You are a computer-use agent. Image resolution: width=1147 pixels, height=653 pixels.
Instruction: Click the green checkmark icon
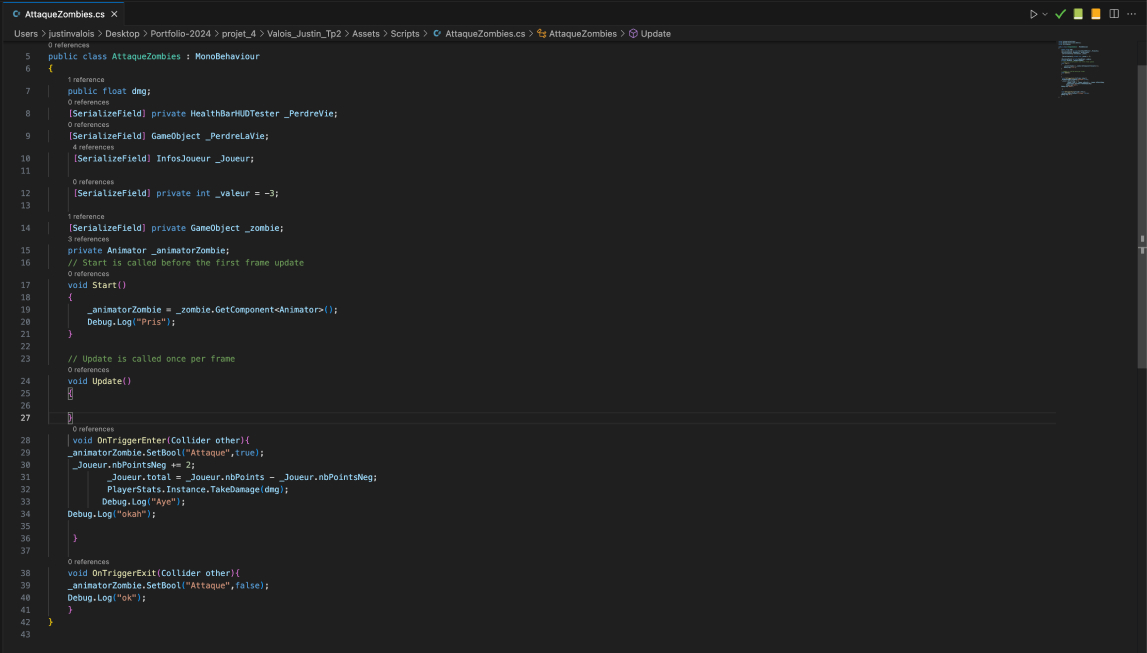(1061, 14)
